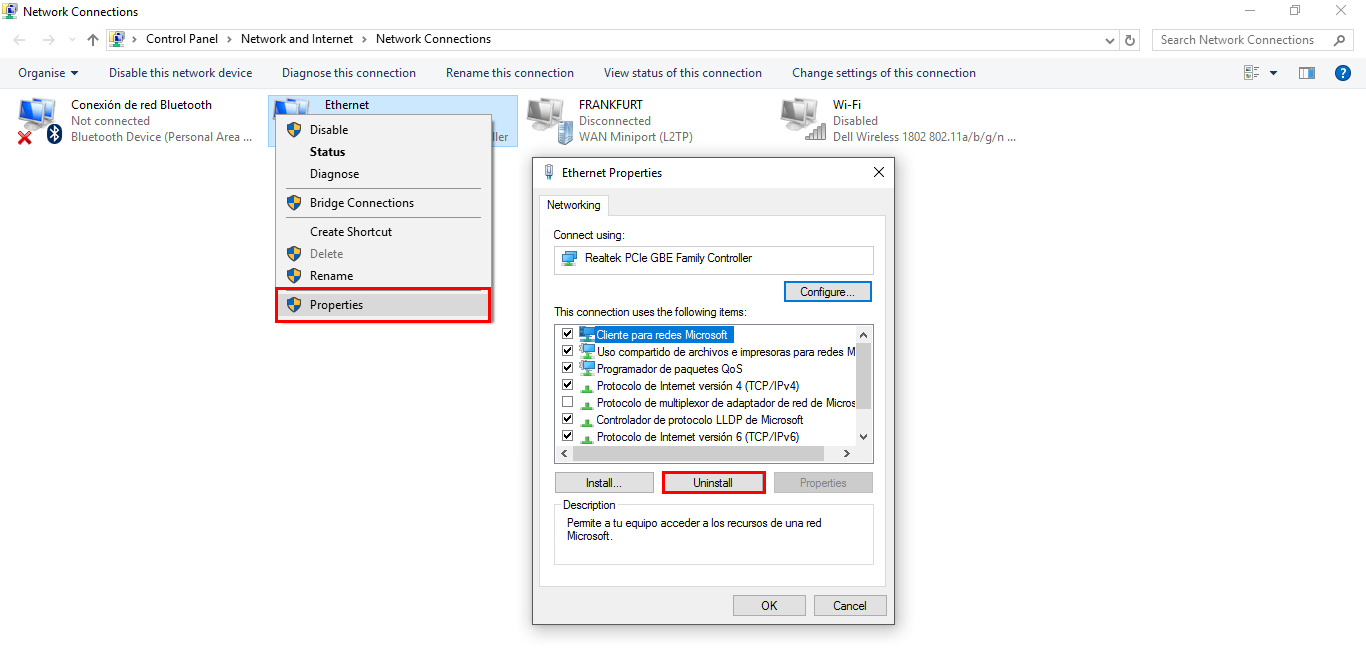Click the shield icon next to Properties
The image size is (1366, 651).
click(x=294, y=305)
